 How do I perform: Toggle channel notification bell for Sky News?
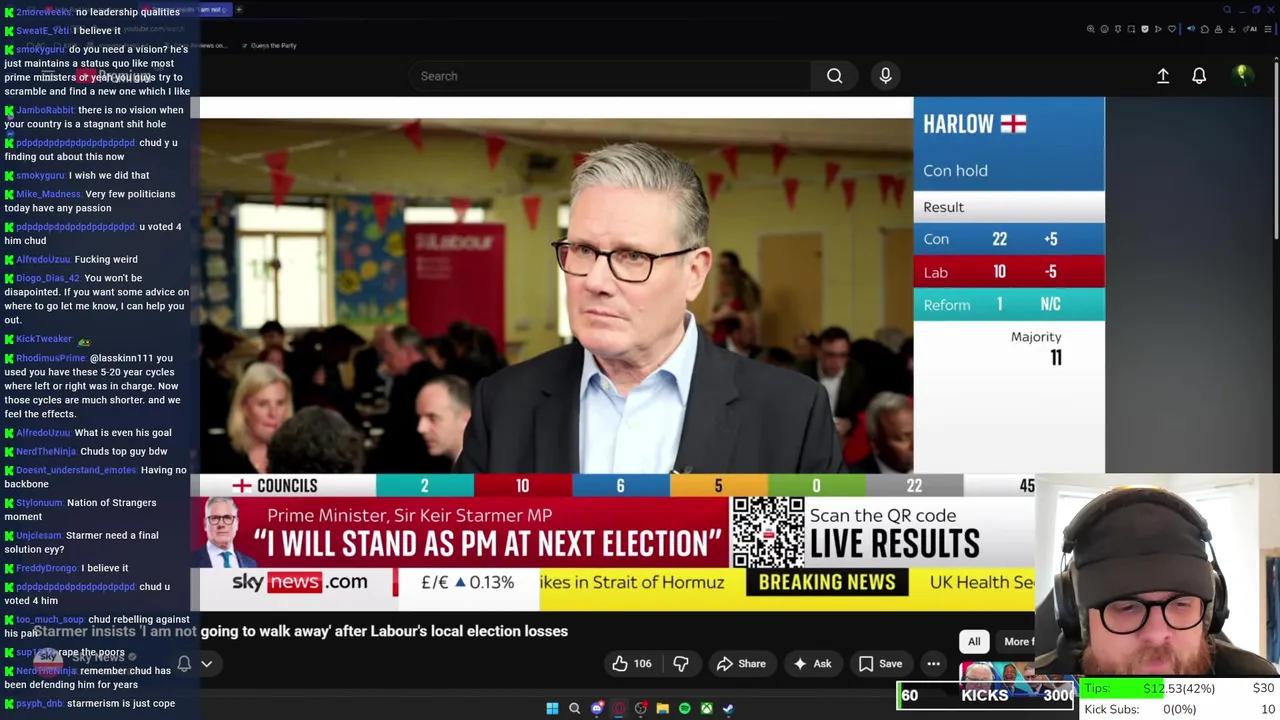184,664
